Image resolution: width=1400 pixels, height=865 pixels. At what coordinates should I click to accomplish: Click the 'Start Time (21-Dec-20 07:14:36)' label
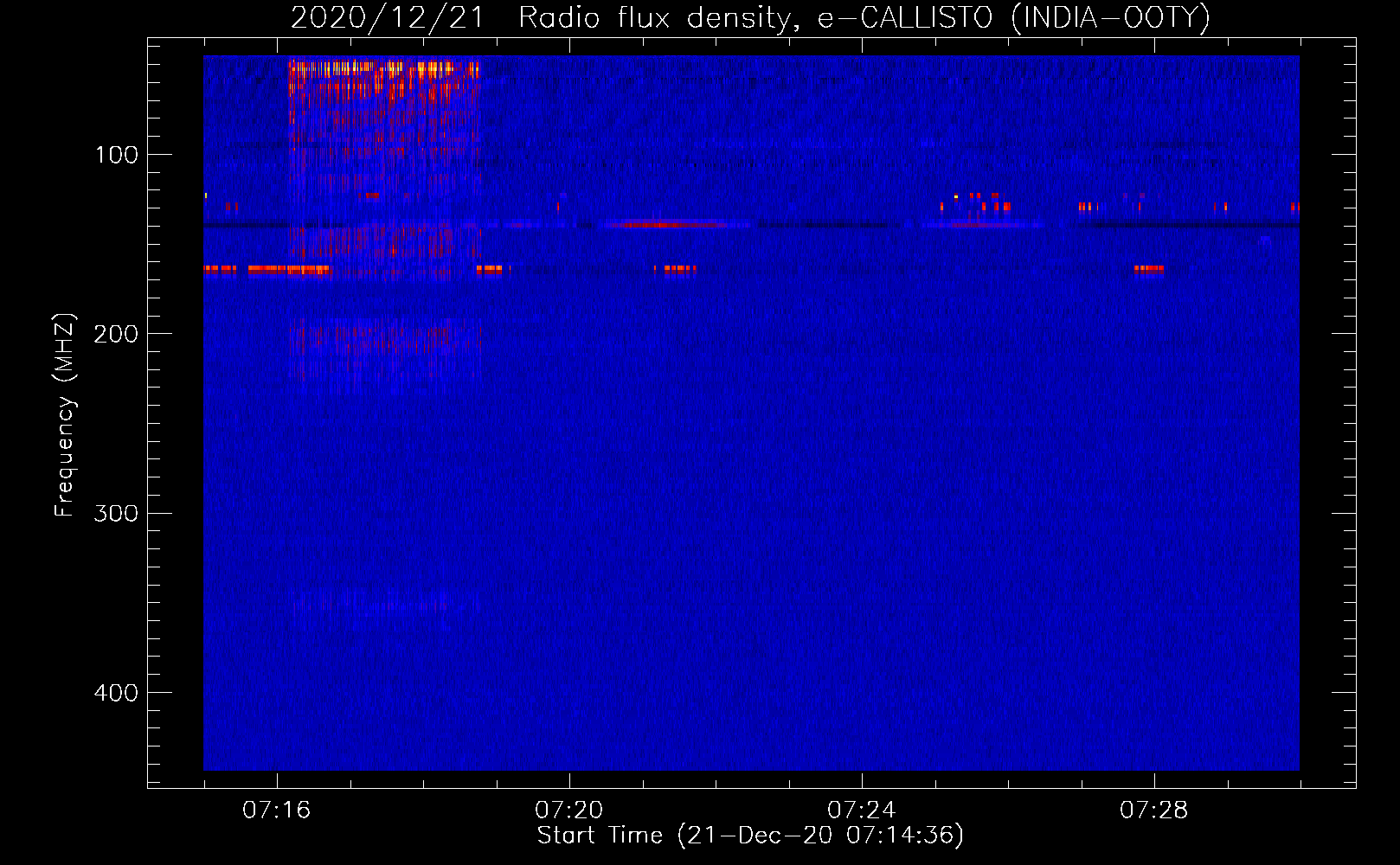[x=750, y=836]
